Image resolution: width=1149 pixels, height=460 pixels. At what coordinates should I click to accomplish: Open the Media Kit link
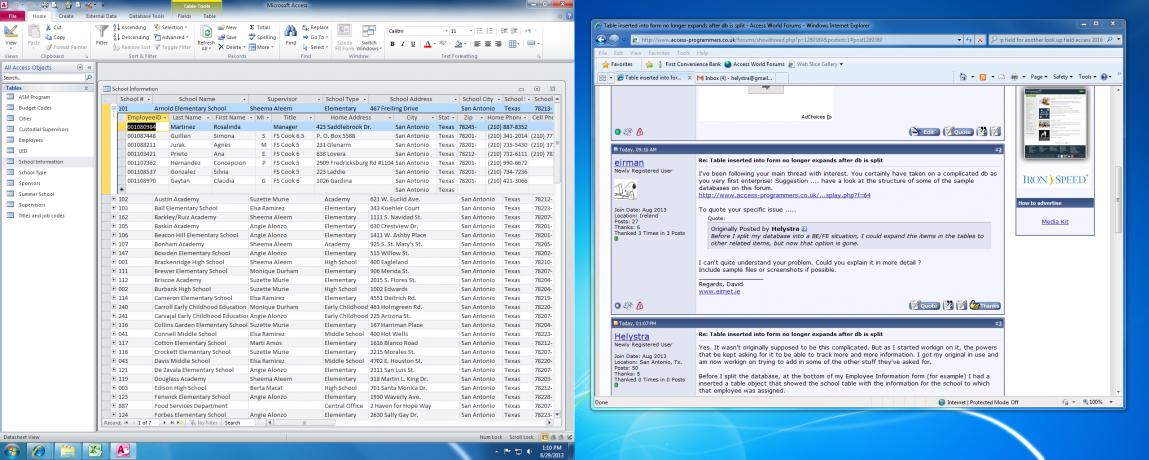(1054, 221)
